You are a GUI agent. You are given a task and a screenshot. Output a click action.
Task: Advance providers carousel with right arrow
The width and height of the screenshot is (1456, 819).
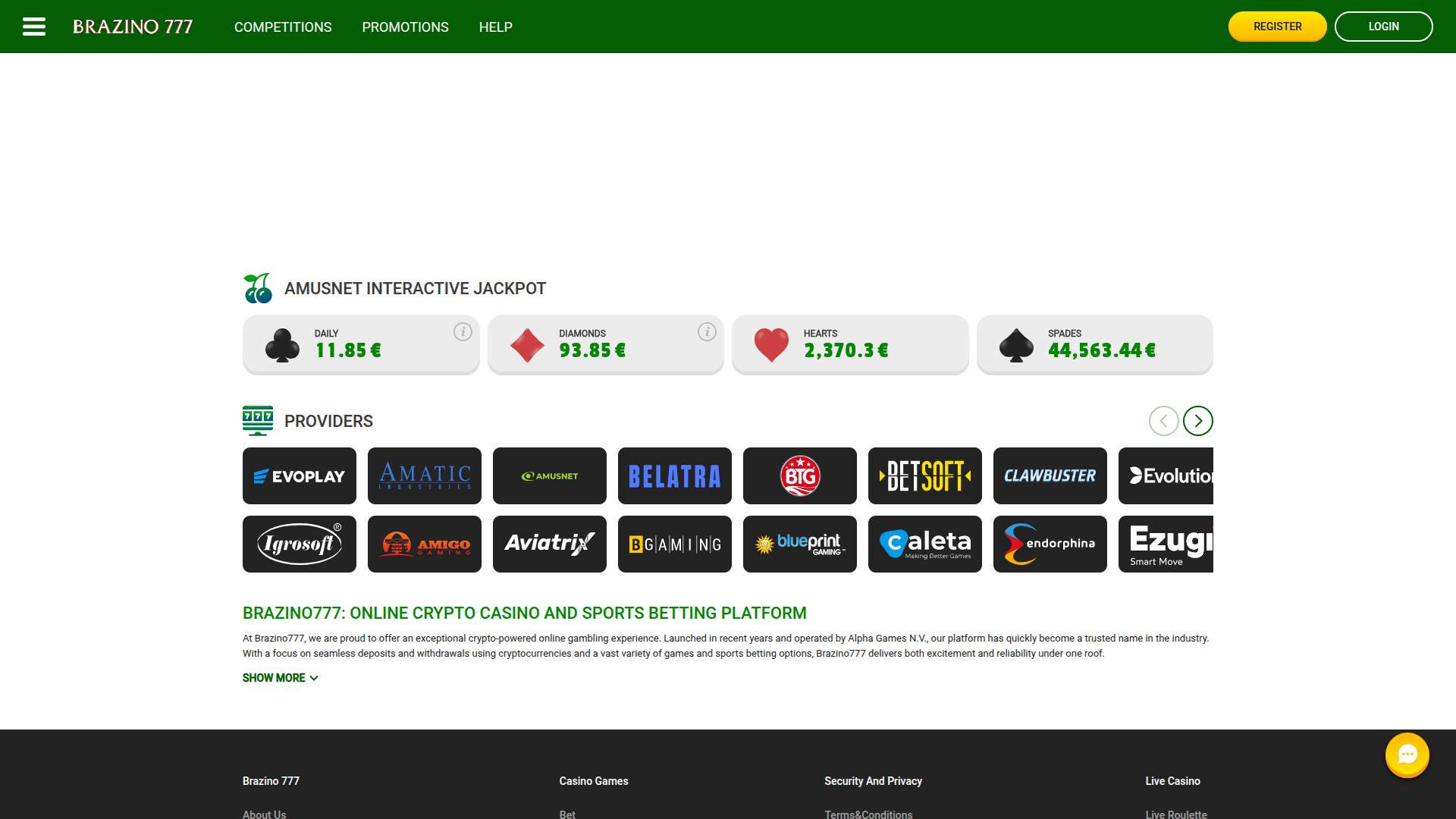pos(1197,421)
